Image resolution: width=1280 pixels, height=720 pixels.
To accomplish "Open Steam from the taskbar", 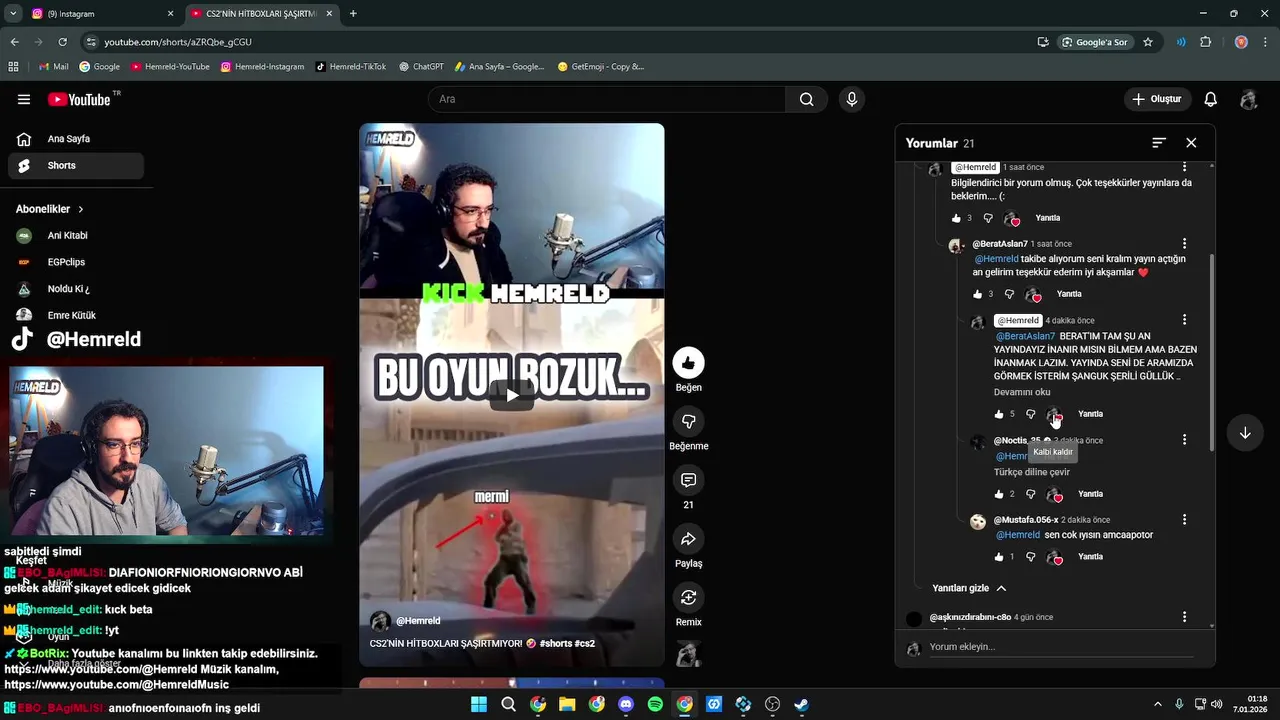I will click(801, 704).
